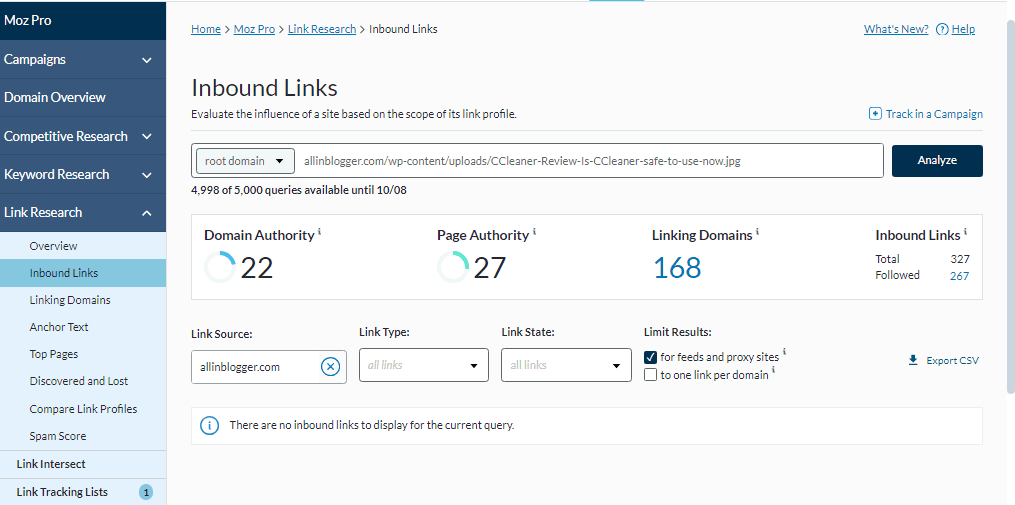Viewport: 1015px width, 505px height.
Task: Open the Link State dropdown
Action: coord(566,365)
